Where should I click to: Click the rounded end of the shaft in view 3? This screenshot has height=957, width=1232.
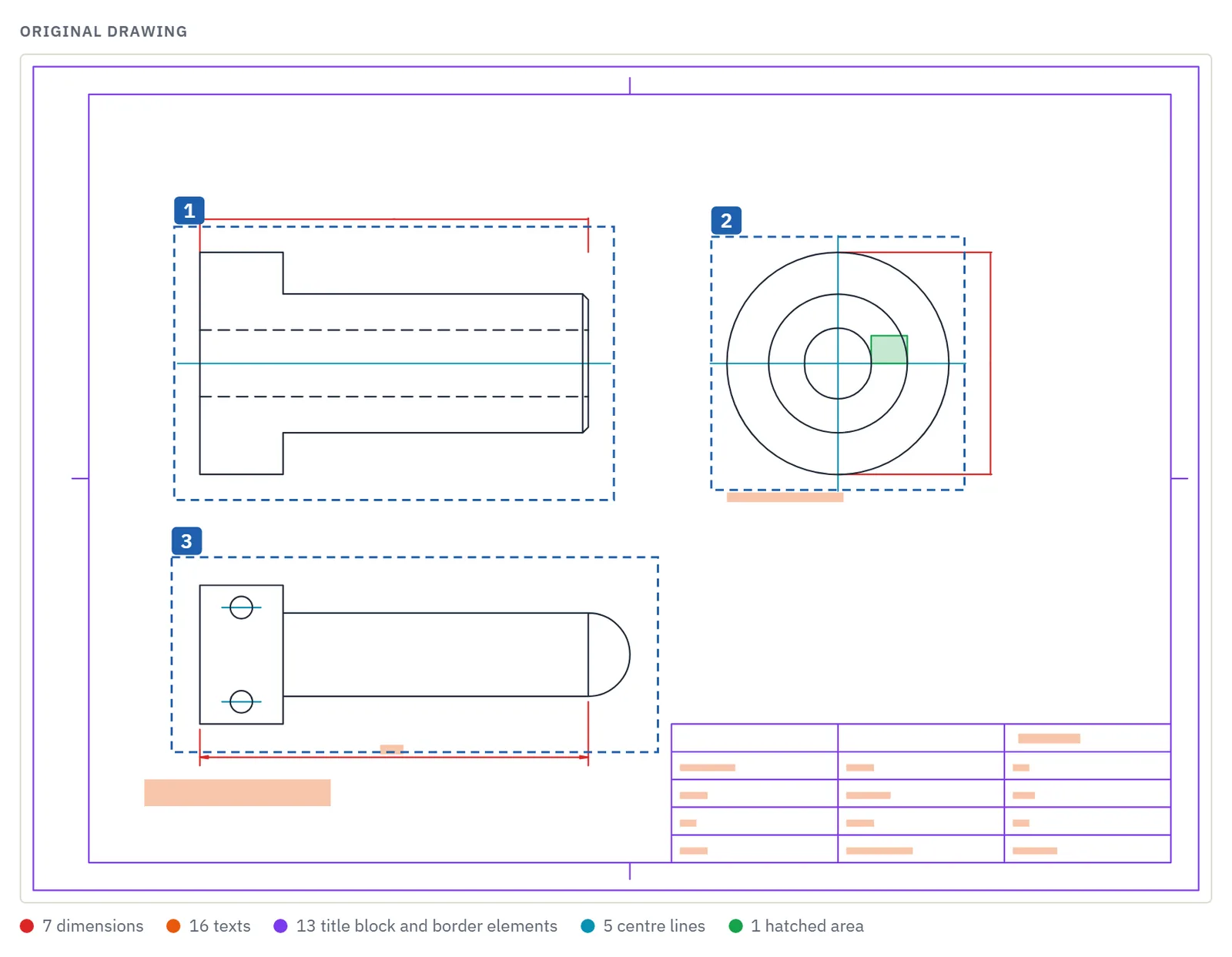click(610, 654)
